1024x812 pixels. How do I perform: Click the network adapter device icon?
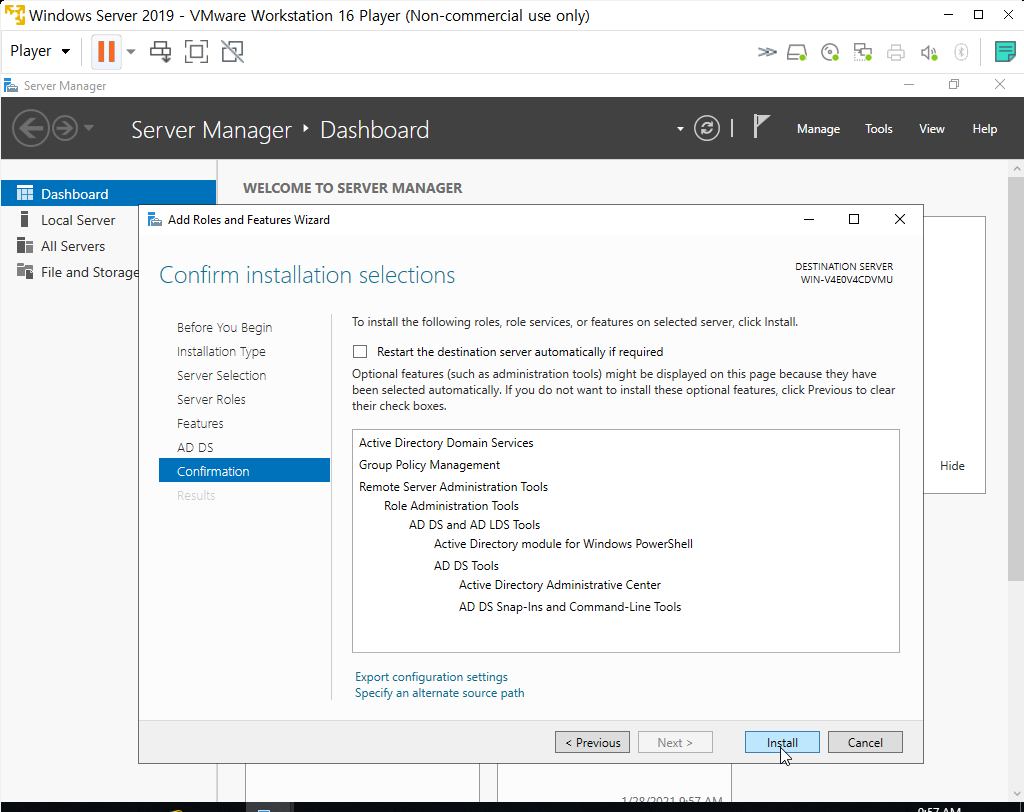[x=863, y=52]
